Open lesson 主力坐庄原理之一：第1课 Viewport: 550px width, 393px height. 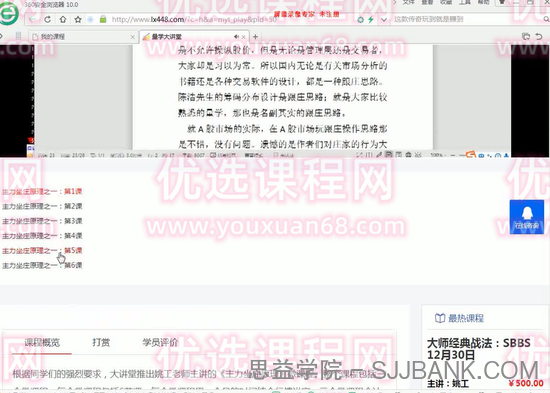point(42,192)
